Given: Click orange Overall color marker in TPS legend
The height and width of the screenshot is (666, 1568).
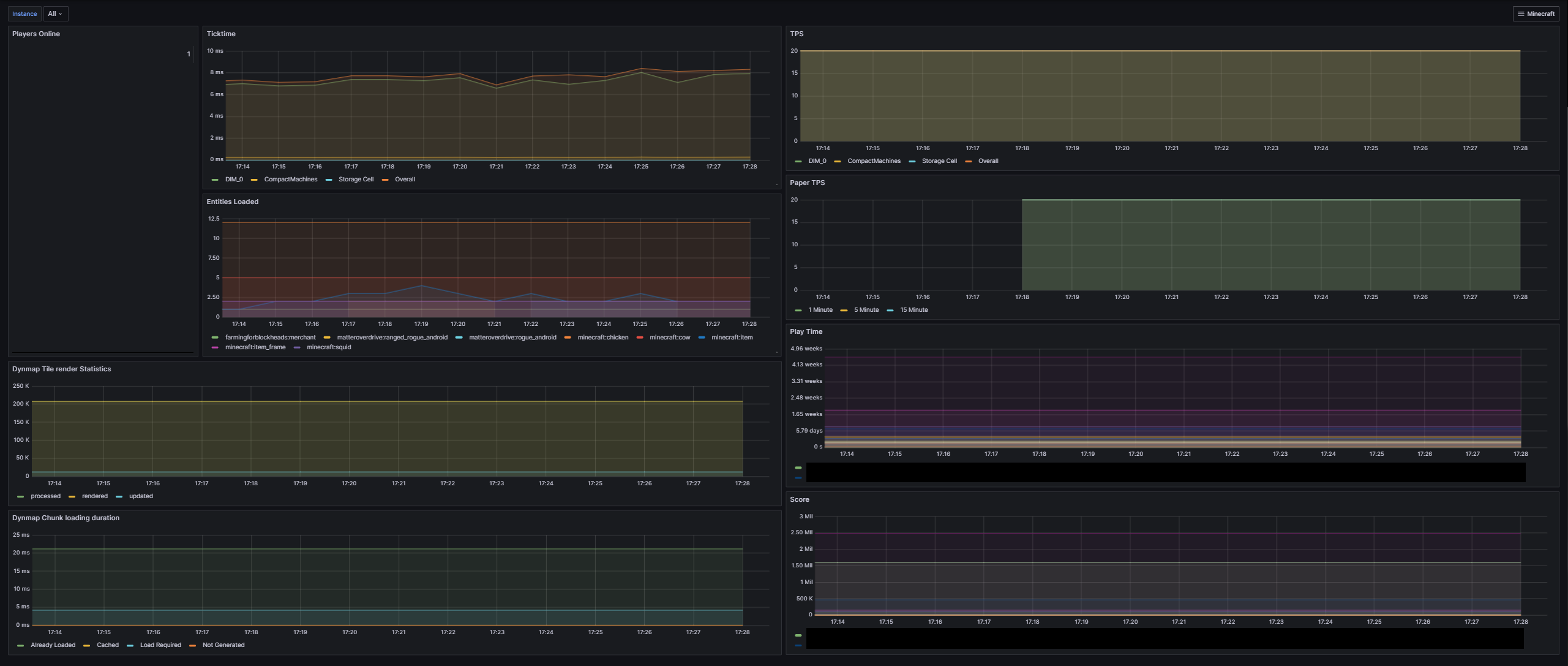Looking at the screenshot, I should (x=968, y=162).
